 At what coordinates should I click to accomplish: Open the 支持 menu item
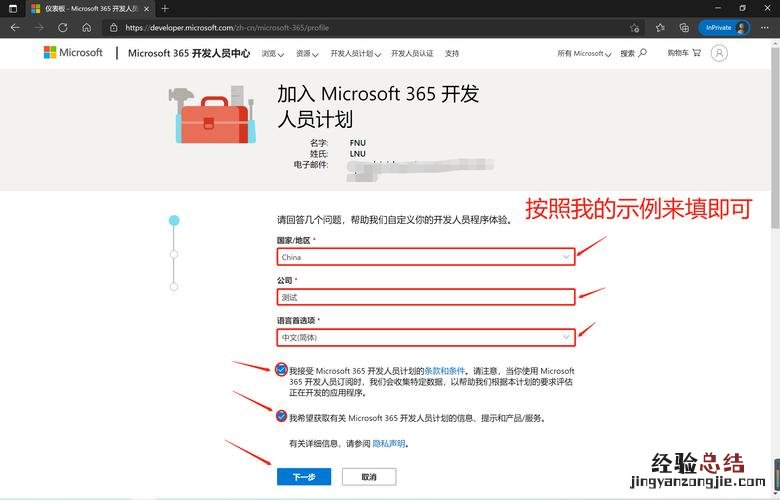(x=452, y=53)
